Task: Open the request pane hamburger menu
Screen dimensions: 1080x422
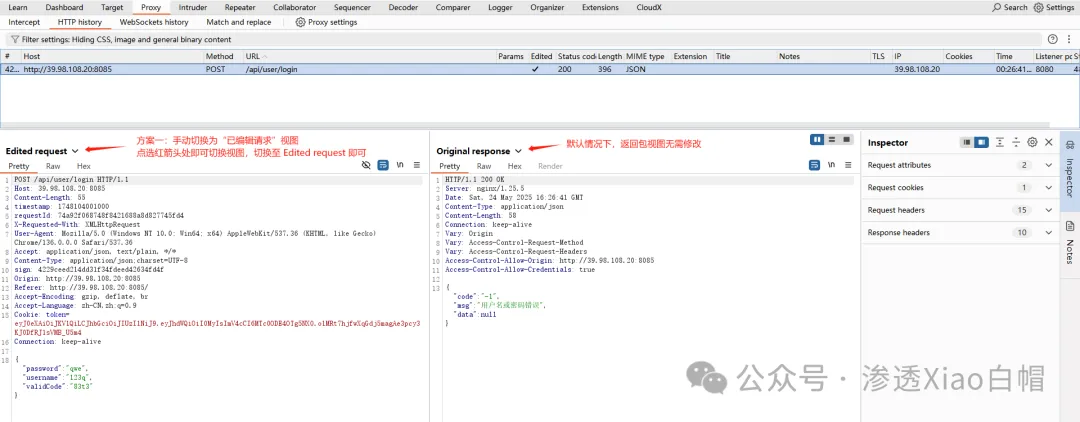Action: (x=416, y=165)
